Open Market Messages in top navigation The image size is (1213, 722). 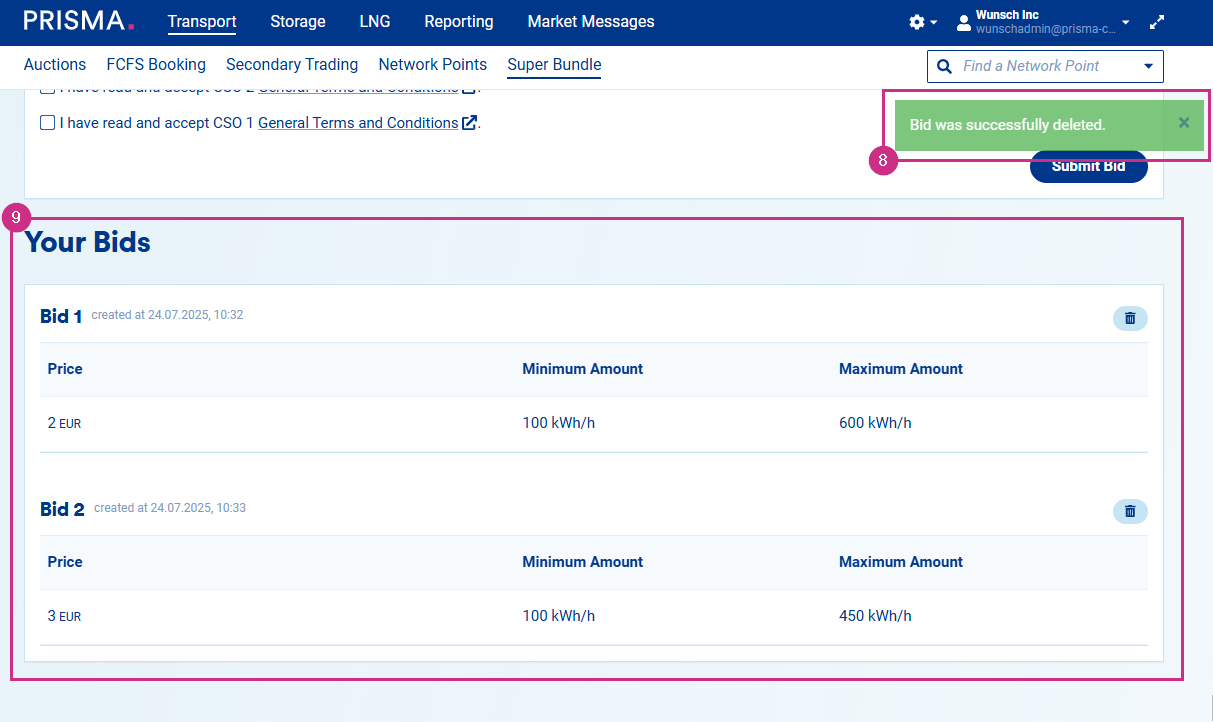tap(590, 22)
